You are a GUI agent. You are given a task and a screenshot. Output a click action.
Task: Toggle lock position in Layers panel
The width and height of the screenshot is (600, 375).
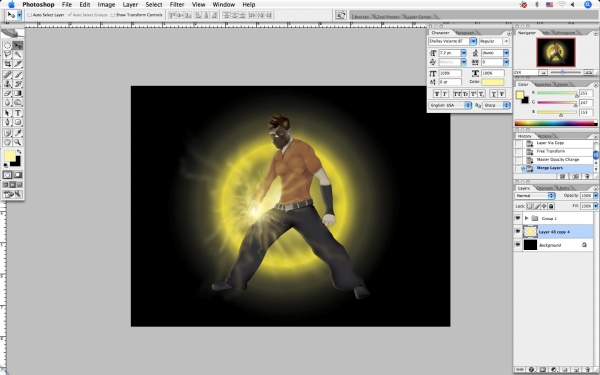point(544,206)
